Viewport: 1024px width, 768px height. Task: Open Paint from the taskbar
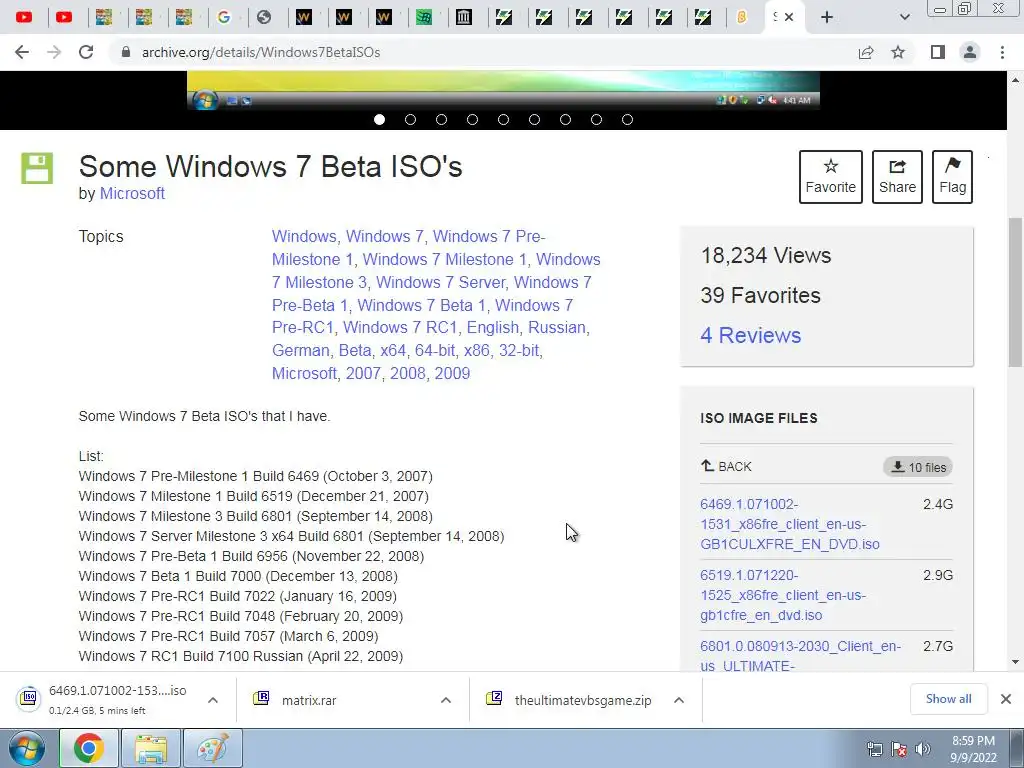213,748
